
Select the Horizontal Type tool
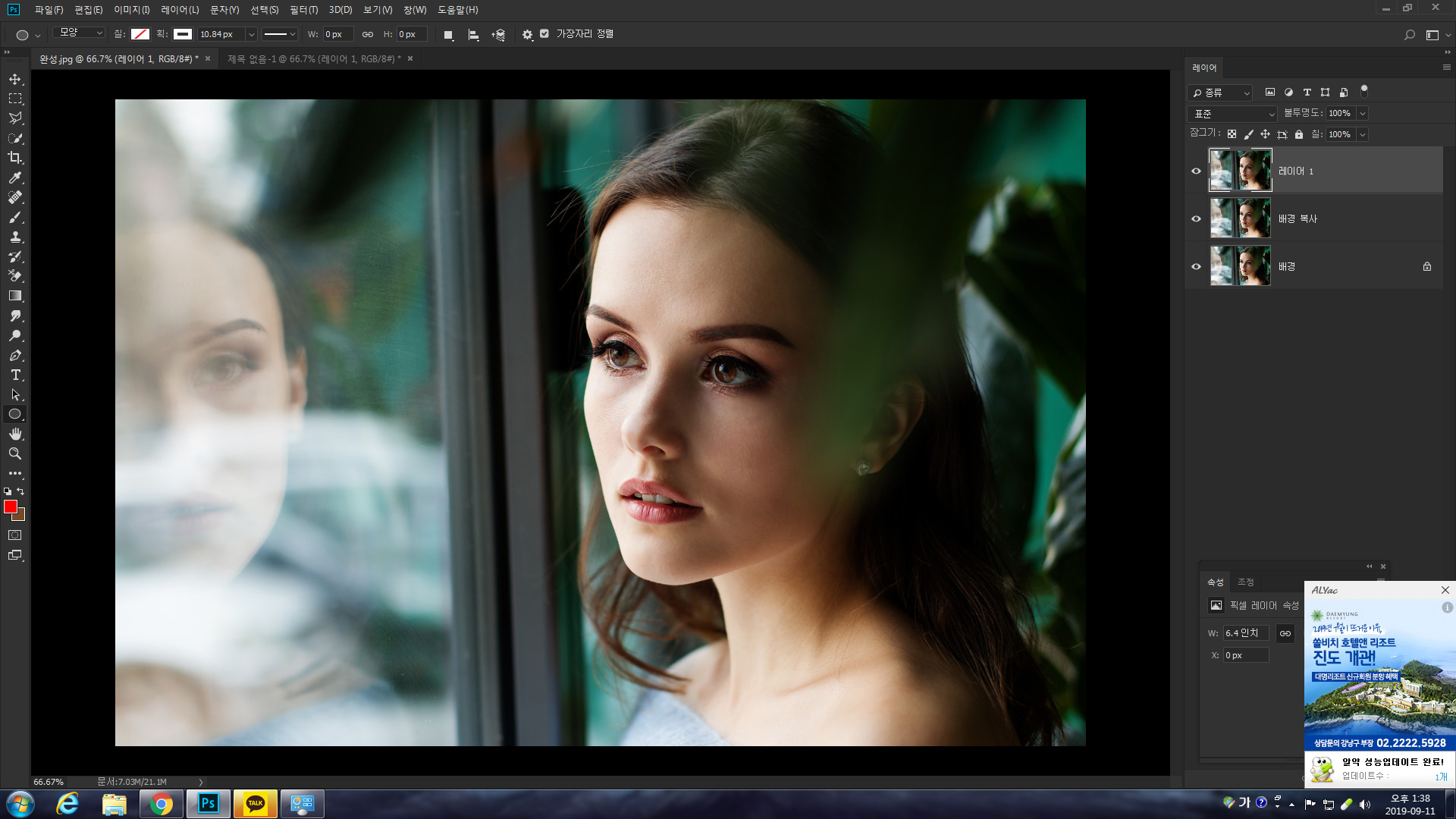click(15, 375)
